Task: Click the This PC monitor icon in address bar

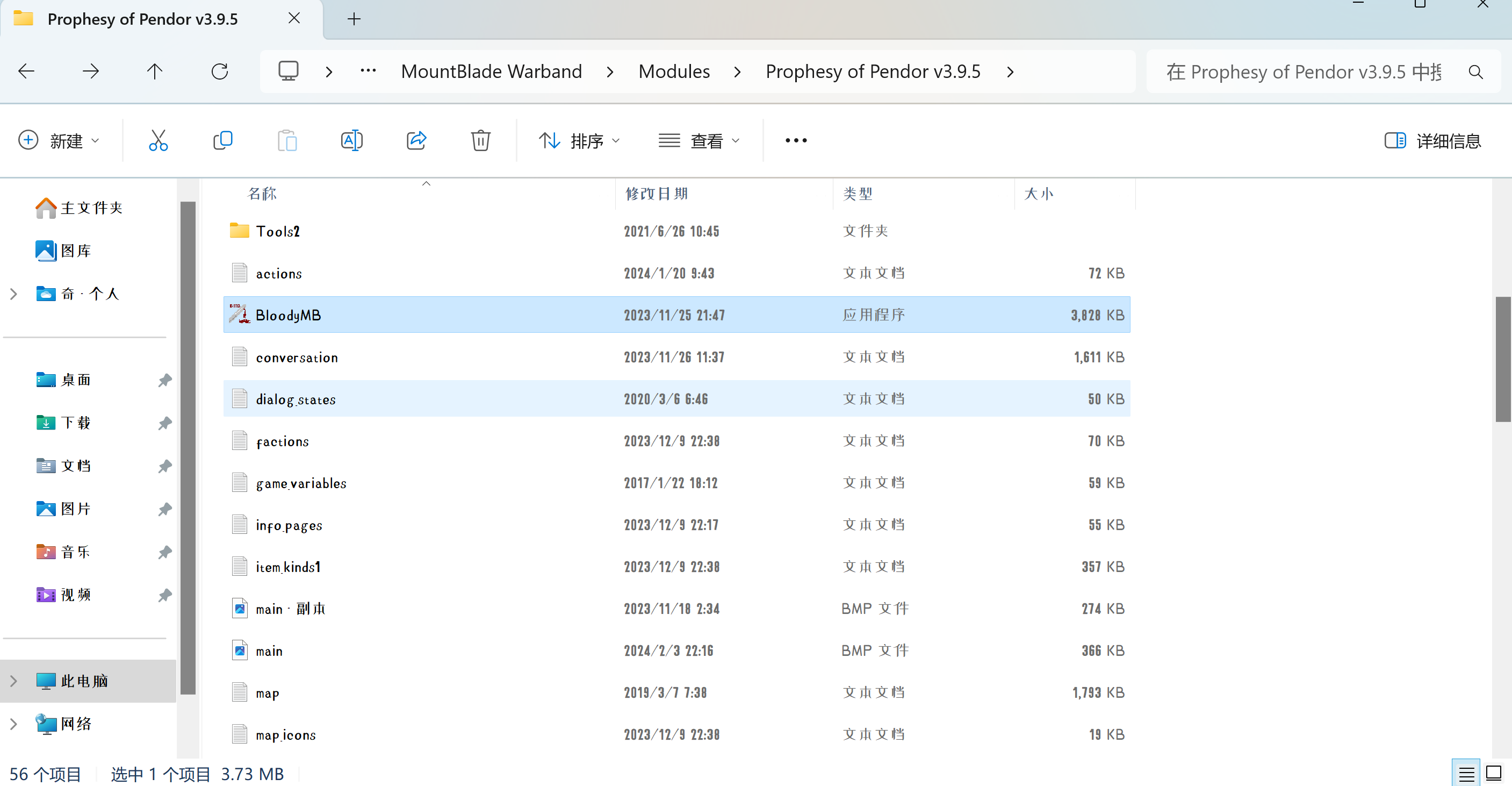Action: pyautogui.click(x=288, y=71)
